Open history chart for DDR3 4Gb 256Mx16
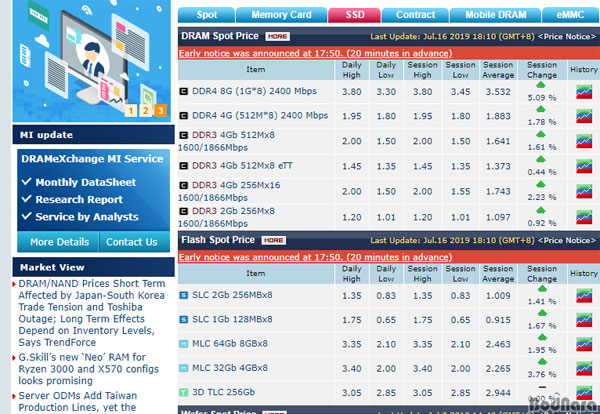The image size is (600, 414). [x=584, y=191]
